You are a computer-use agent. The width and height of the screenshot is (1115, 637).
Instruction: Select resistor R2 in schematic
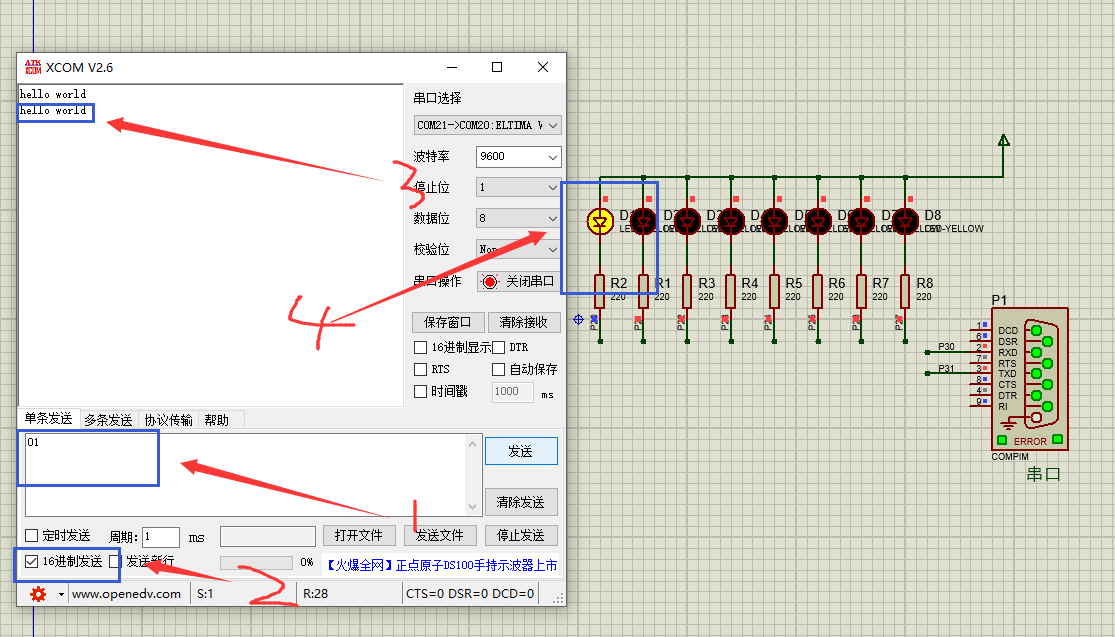[x=599, y=291]
